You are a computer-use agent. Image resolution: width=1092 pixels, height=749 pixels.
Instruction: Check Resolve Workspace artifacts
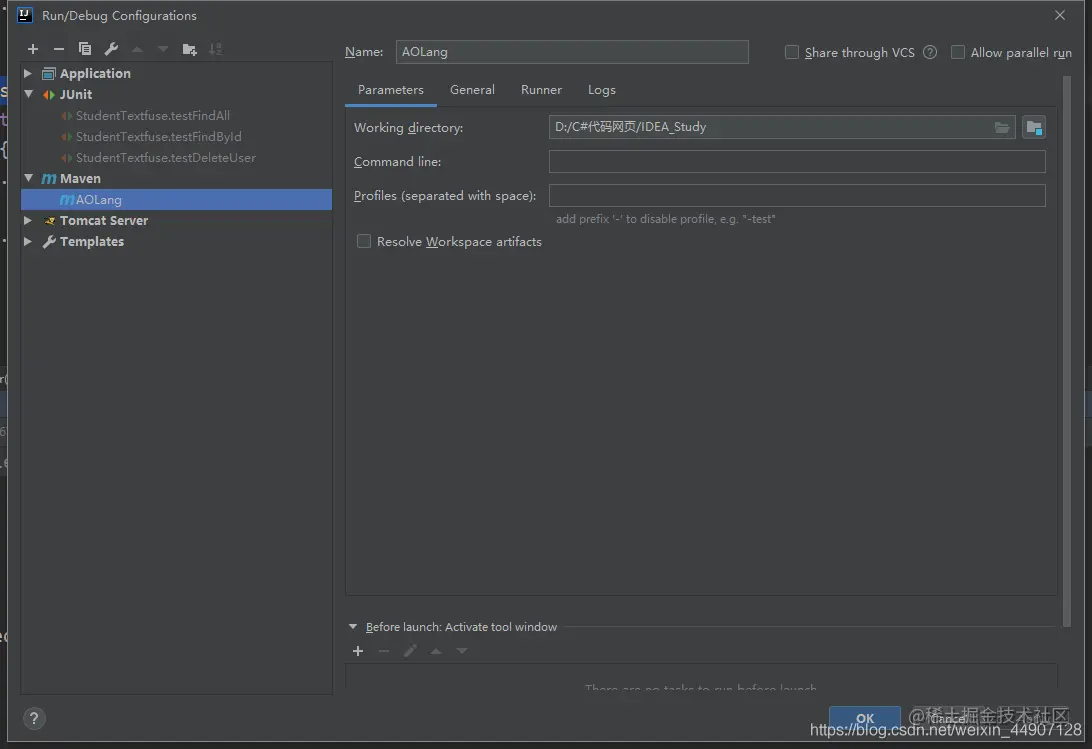364,241
